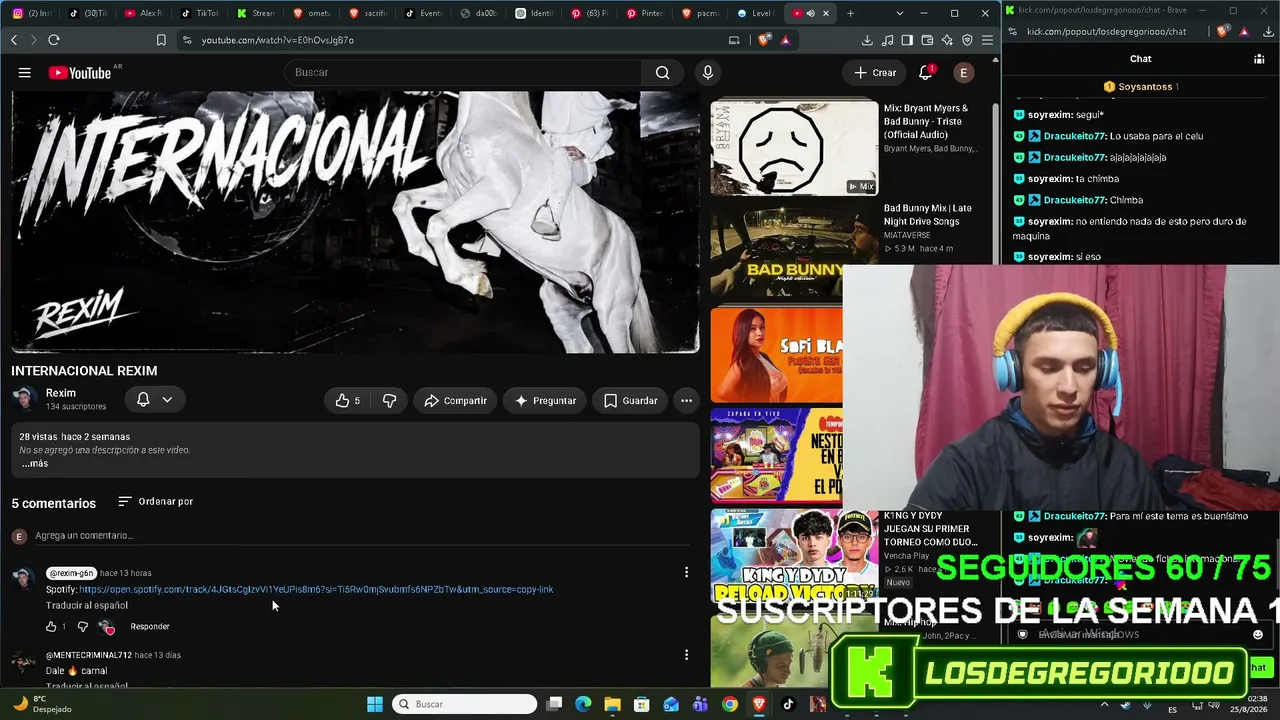This screenshot has width=1280, height=720.
Task: Toggle notification bell for Rexim channel
Action: pos(143,399)
